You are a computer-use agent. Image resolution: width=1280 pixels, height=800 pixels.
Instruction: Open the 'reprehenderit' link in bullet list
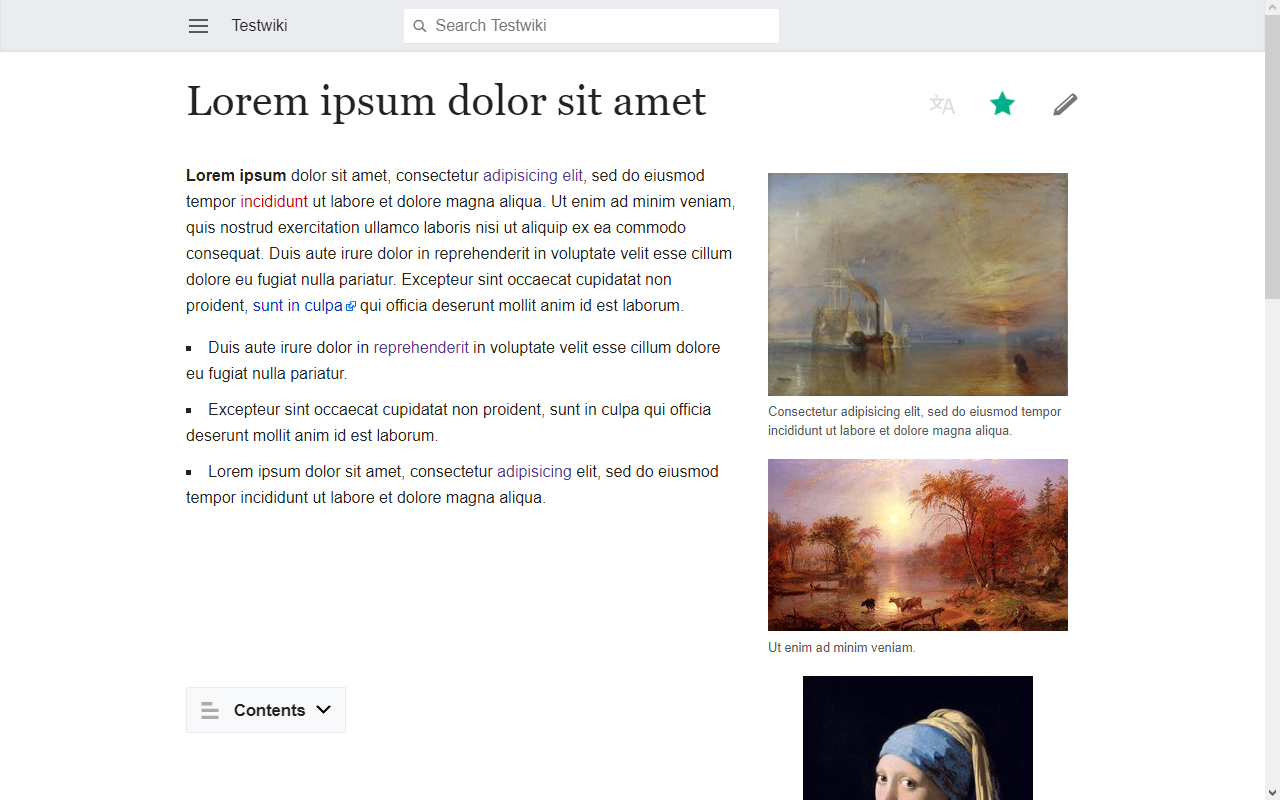tap(421, 348)
